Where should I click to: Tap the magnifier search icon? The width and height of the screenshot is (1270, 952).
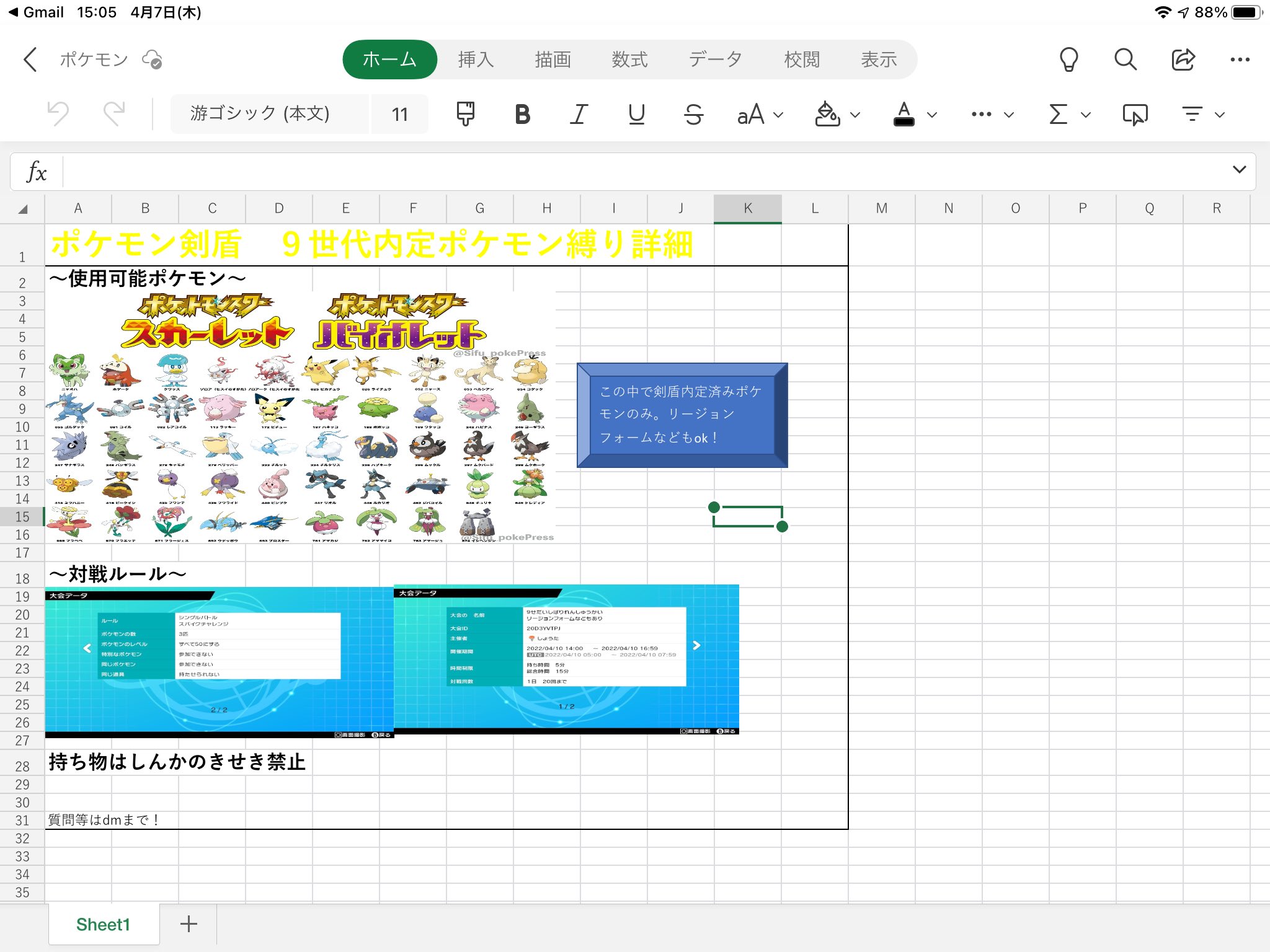tap(1125, 59)
